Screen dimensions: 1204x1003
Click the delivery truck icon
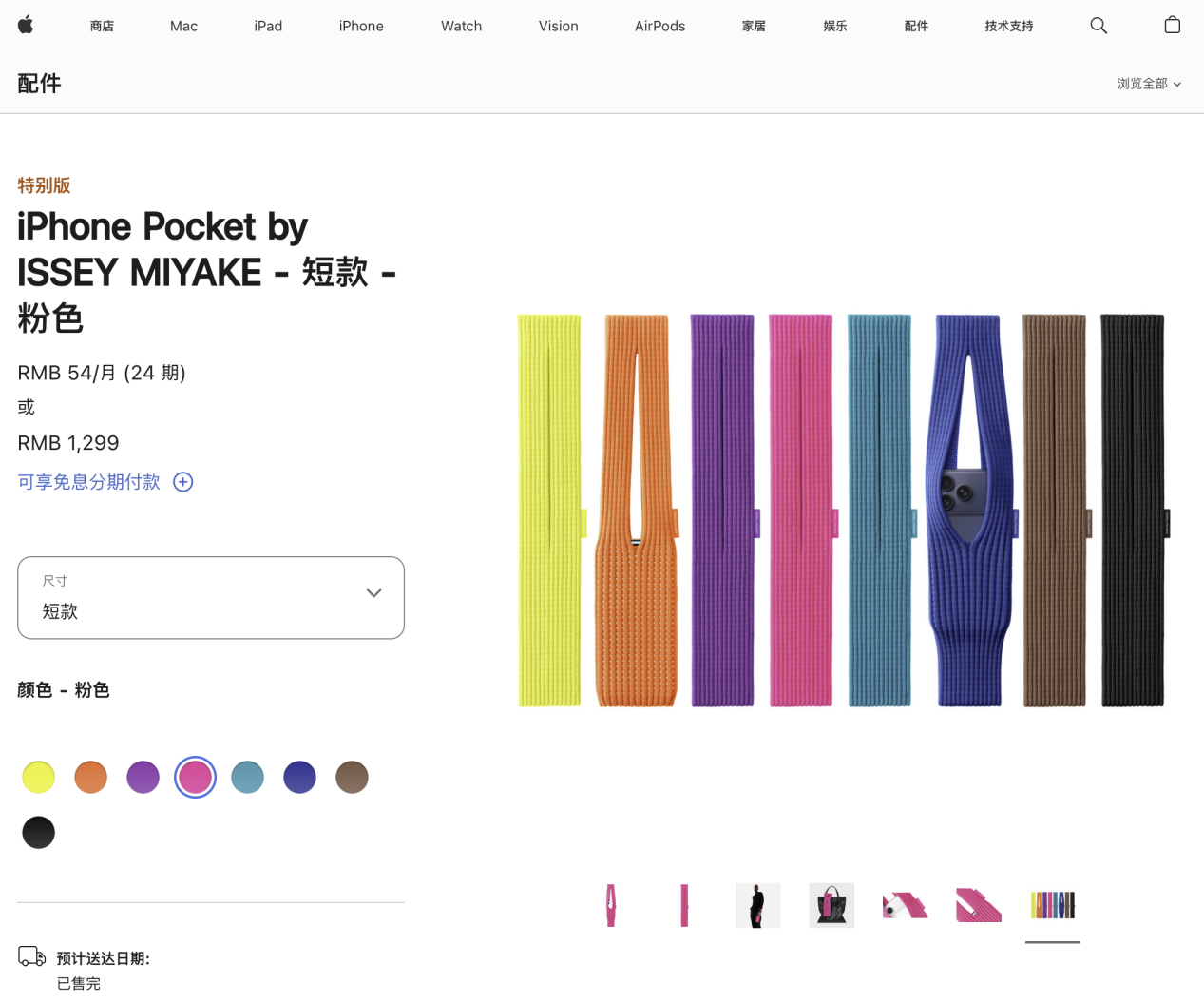(x=32, y=956)
